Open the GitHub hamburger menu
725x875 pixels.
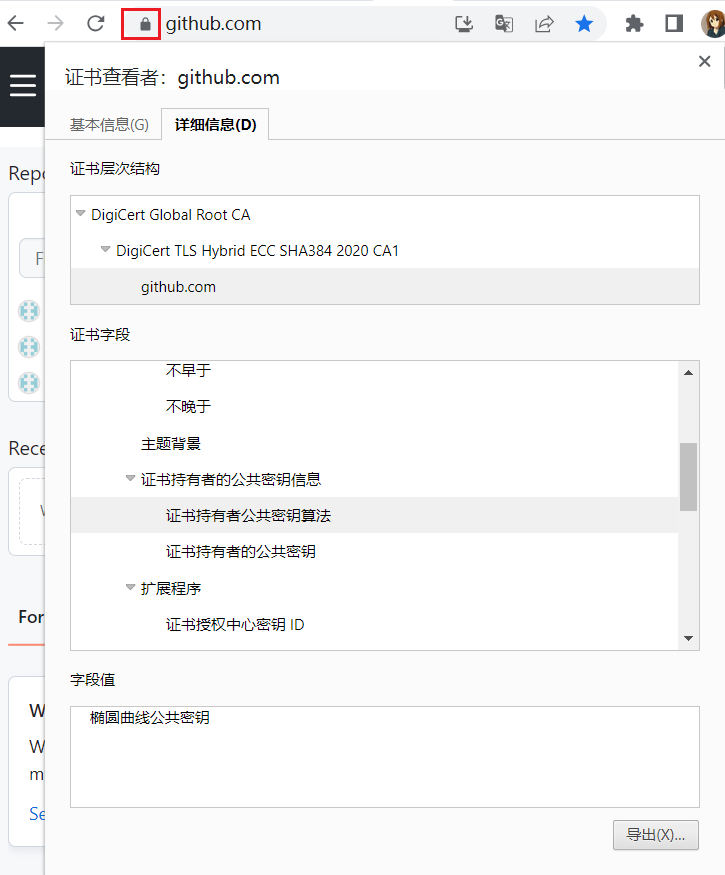(23, 85)
